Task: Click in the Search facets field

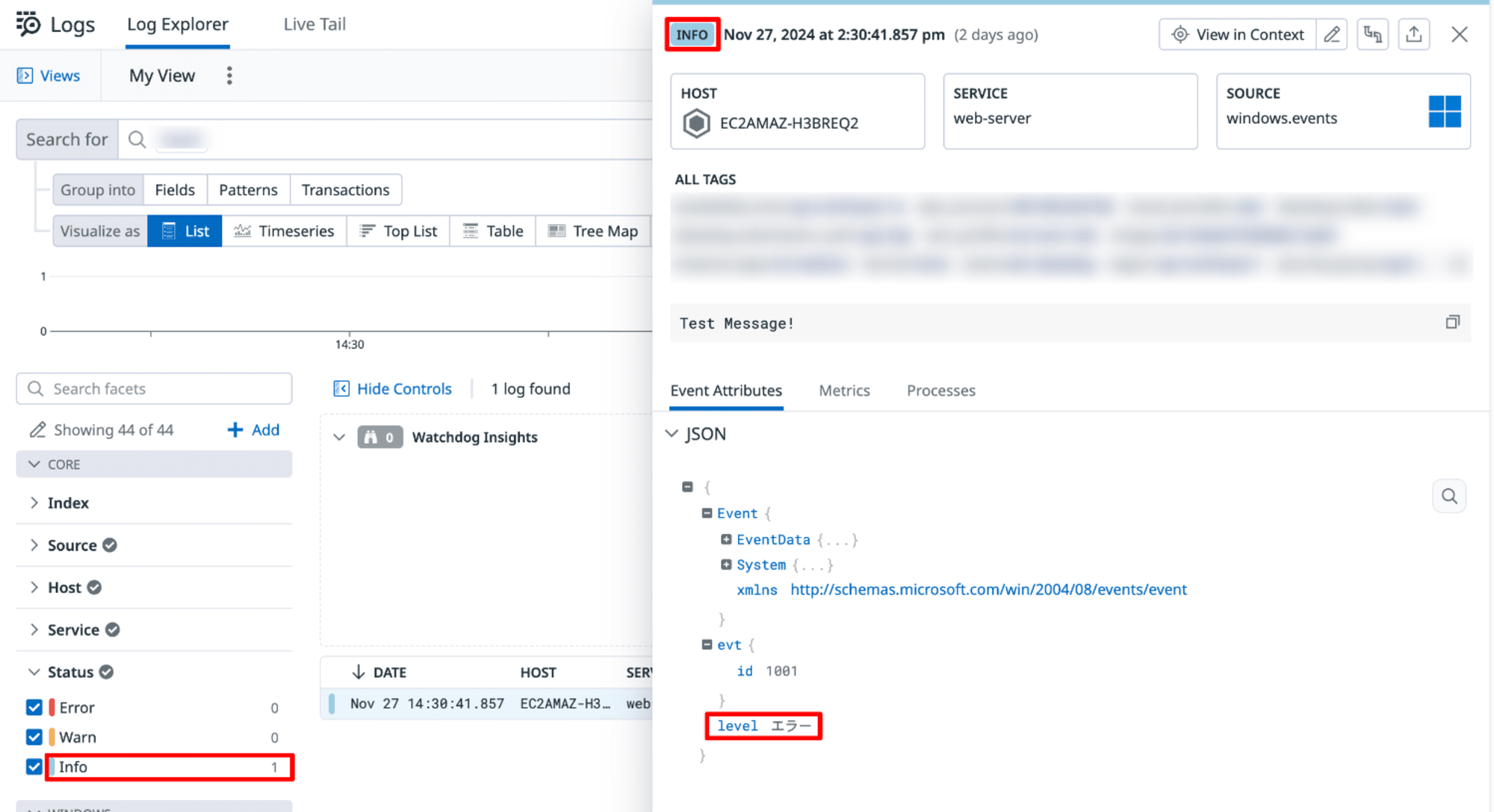Action: 154,388
